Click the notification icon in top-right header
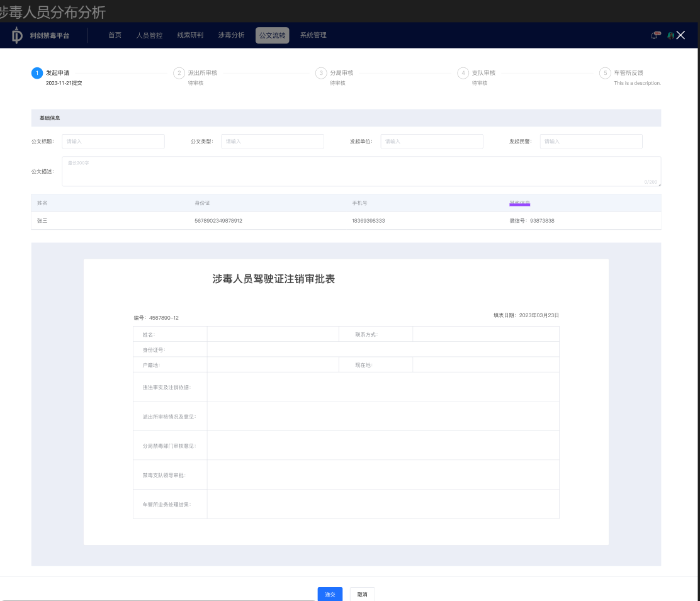The width and height of the screenshot is (700, 601). tap(656, 35)
